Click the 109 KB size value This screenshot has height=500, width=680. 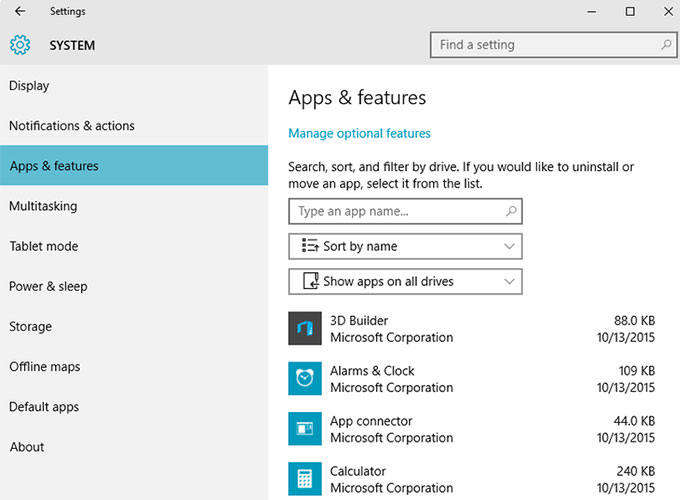637,371
